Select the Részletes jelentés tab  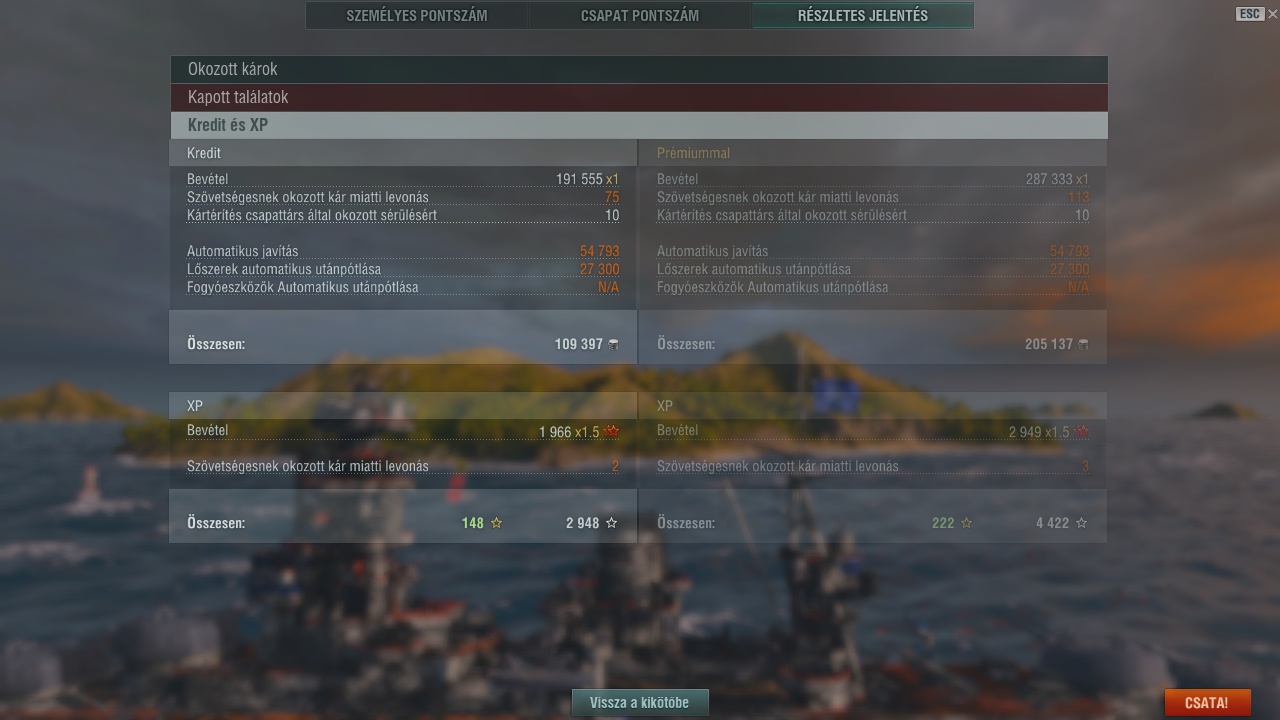[x=863, y=16]
